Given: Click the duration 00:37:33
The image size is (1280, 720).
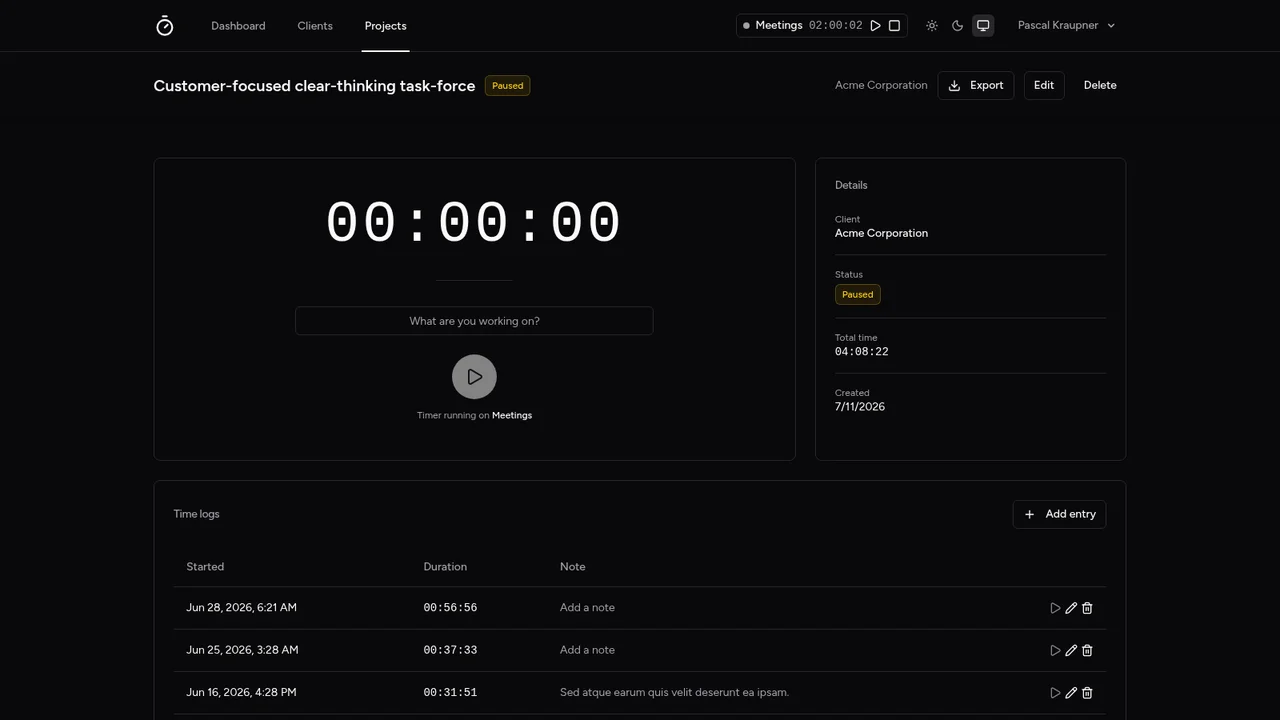Looking at the screenshot, I should coord(450,650).
